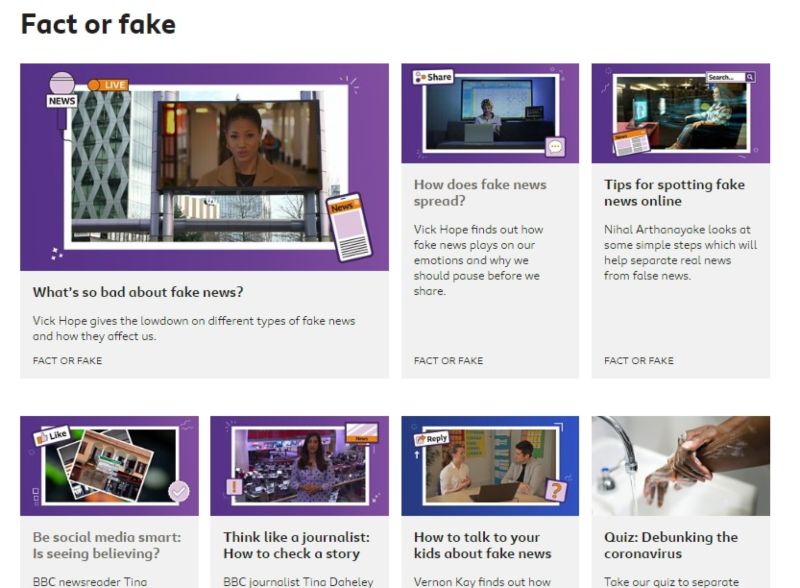The height and width of the screenshot is (588, 800).
Task: Open the hand-washing coronavirus quiz thumbnail
Action: [681, 466]
